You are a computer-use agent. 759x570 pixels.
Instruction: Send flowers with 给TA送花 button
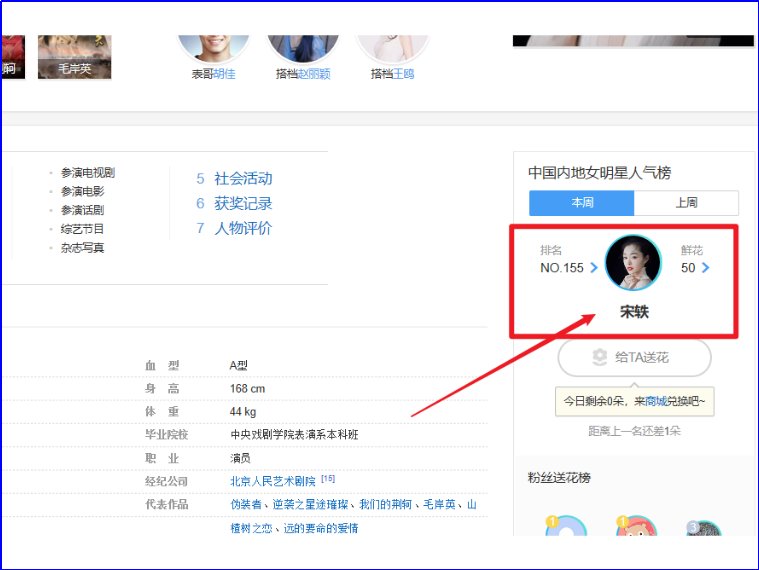point(634,358)
